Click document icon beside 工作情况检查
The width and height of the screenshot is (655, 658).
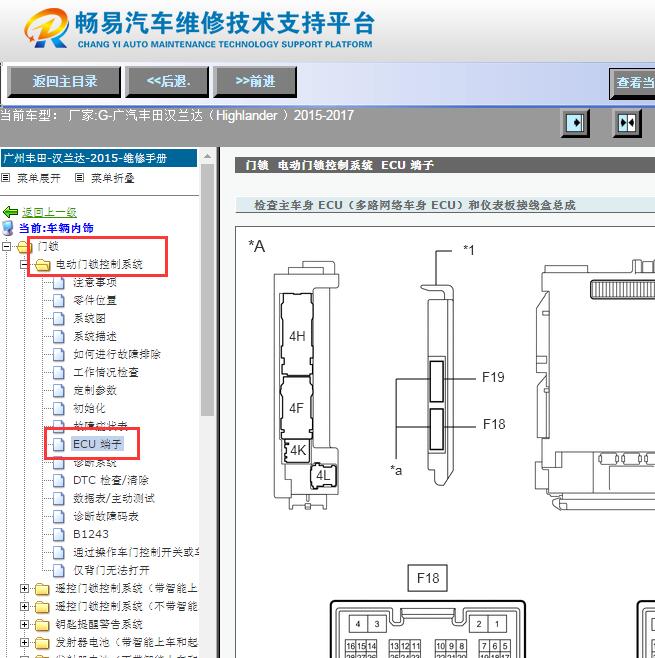click(59, 373)
